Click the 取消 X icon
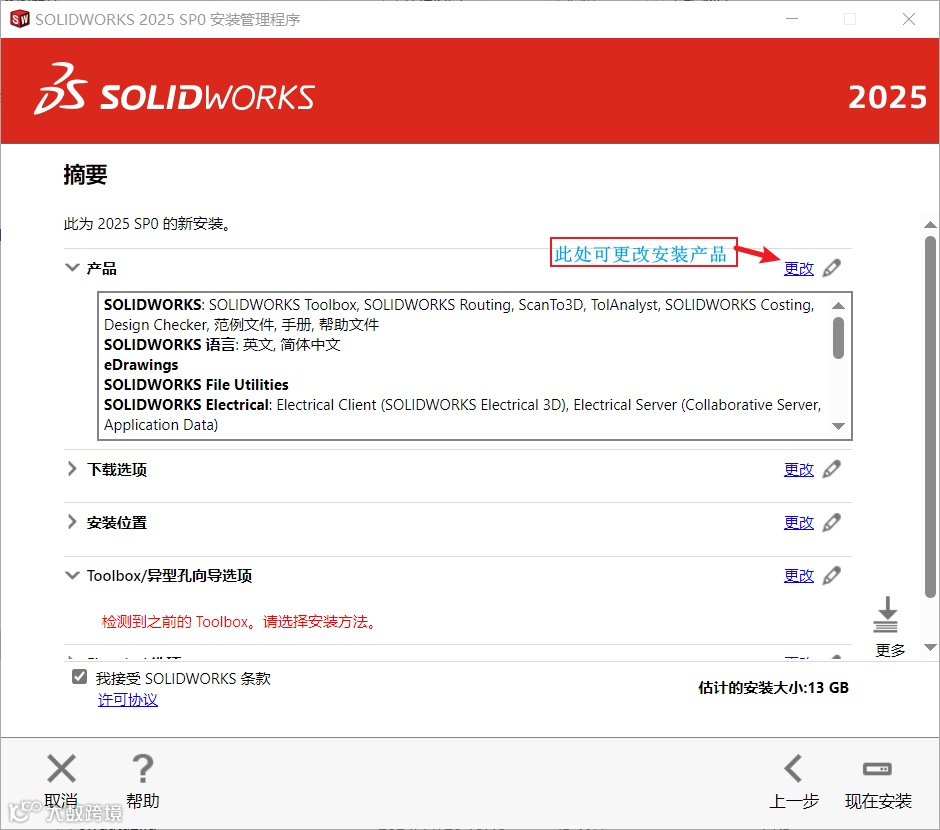 (61, 768)
